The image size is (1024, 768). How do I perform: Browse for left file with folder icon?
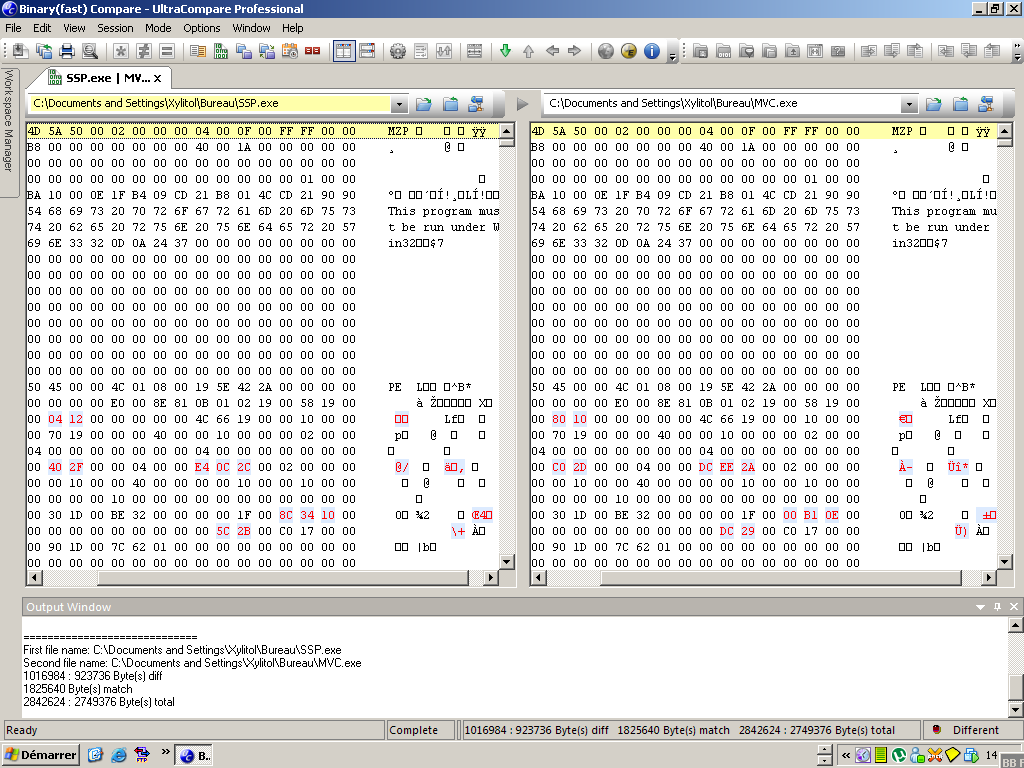[424, 104]
